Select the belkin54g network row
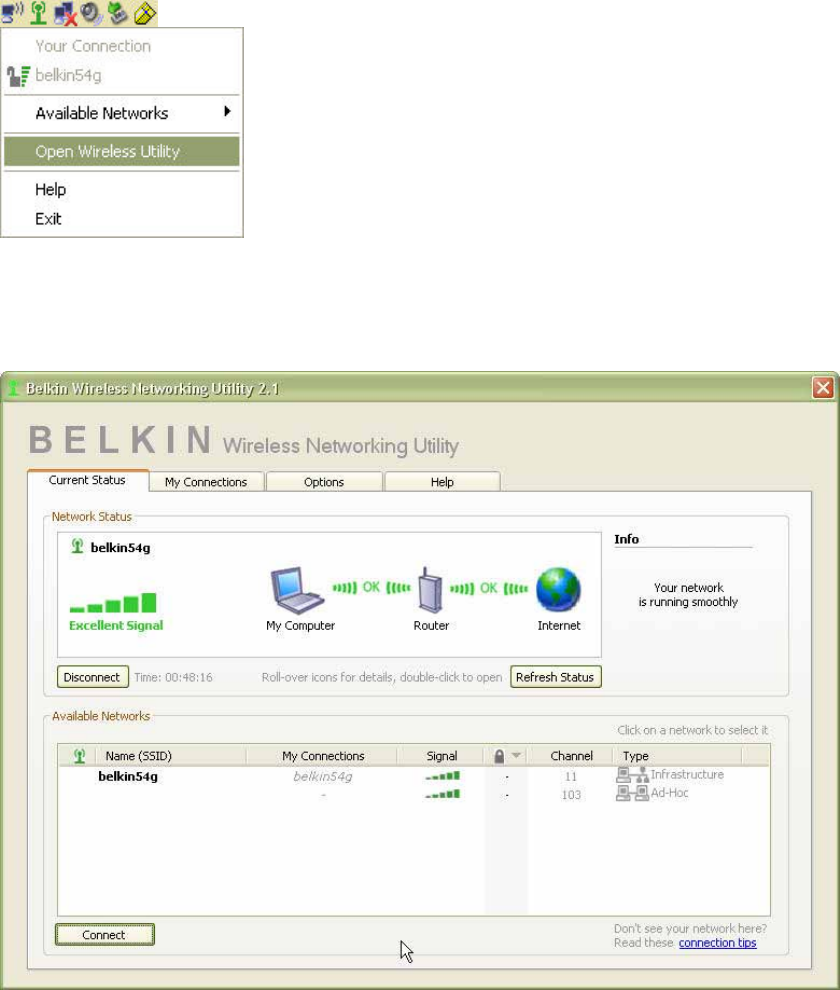The height and width of the screenshot is (990, 840). tap(414, 776)
